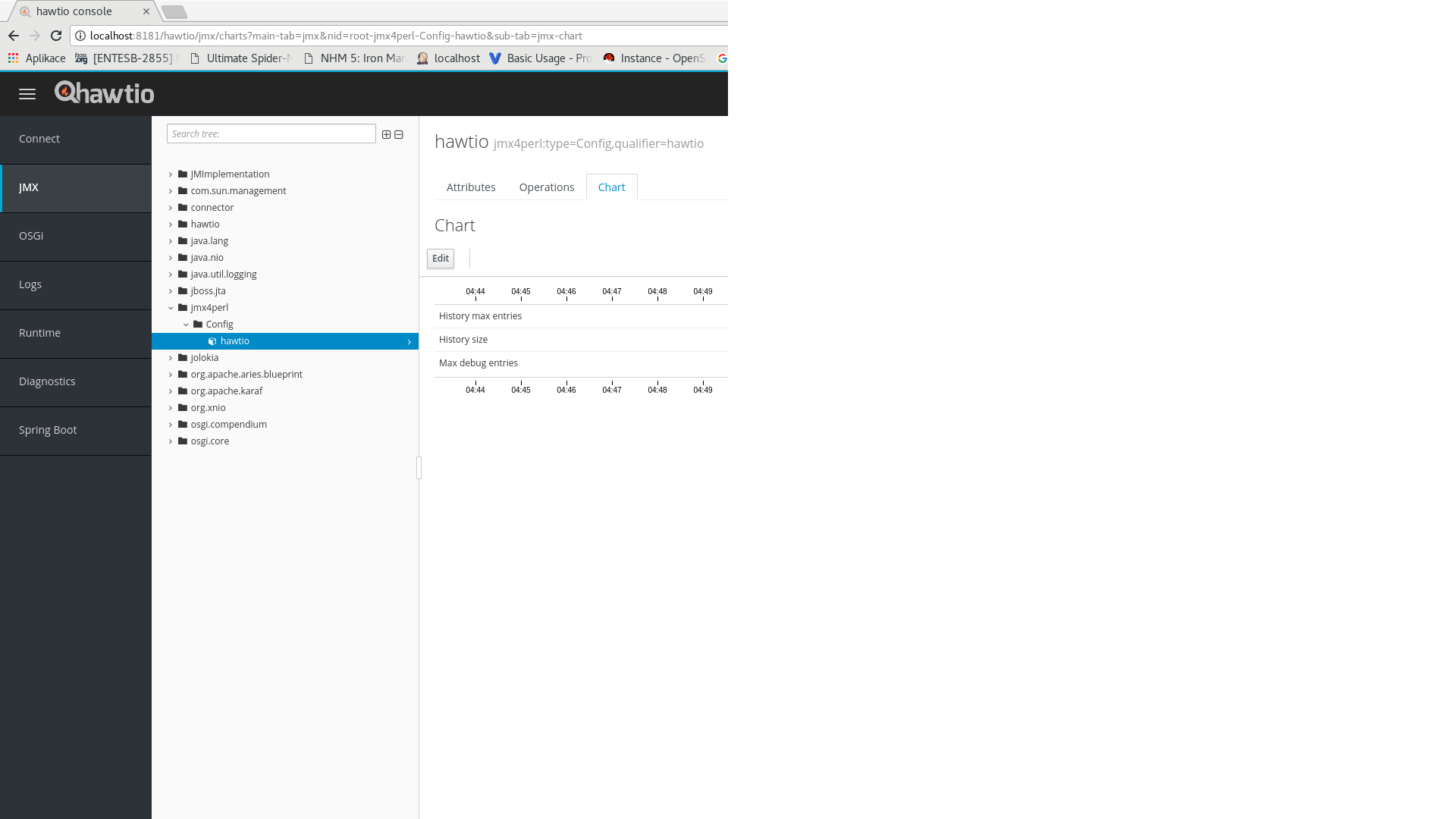Screen dimensions: 1456x819
Task: Click the expand all tree icon
Action: [386, 134]
